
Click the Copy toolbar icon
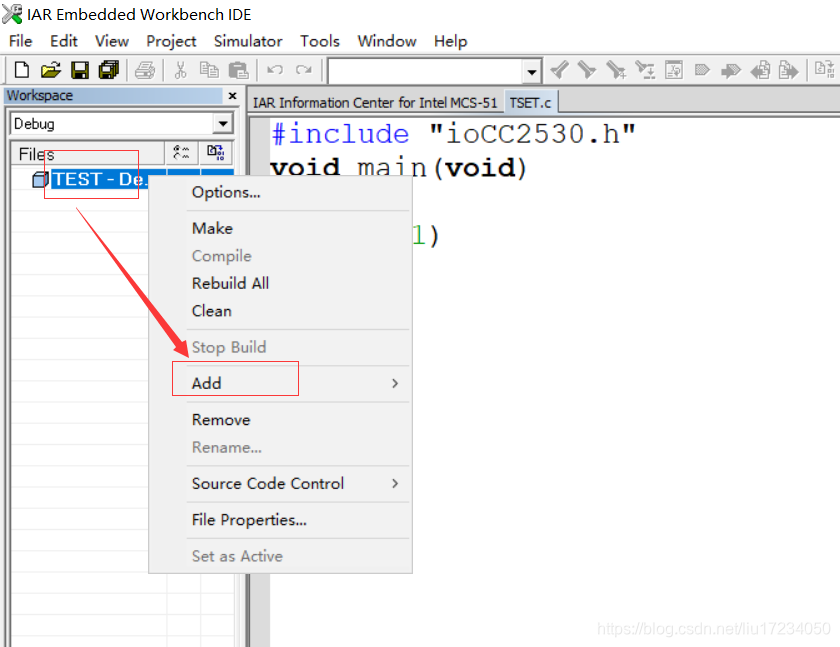pyautogui.click(x=209, y=70)
